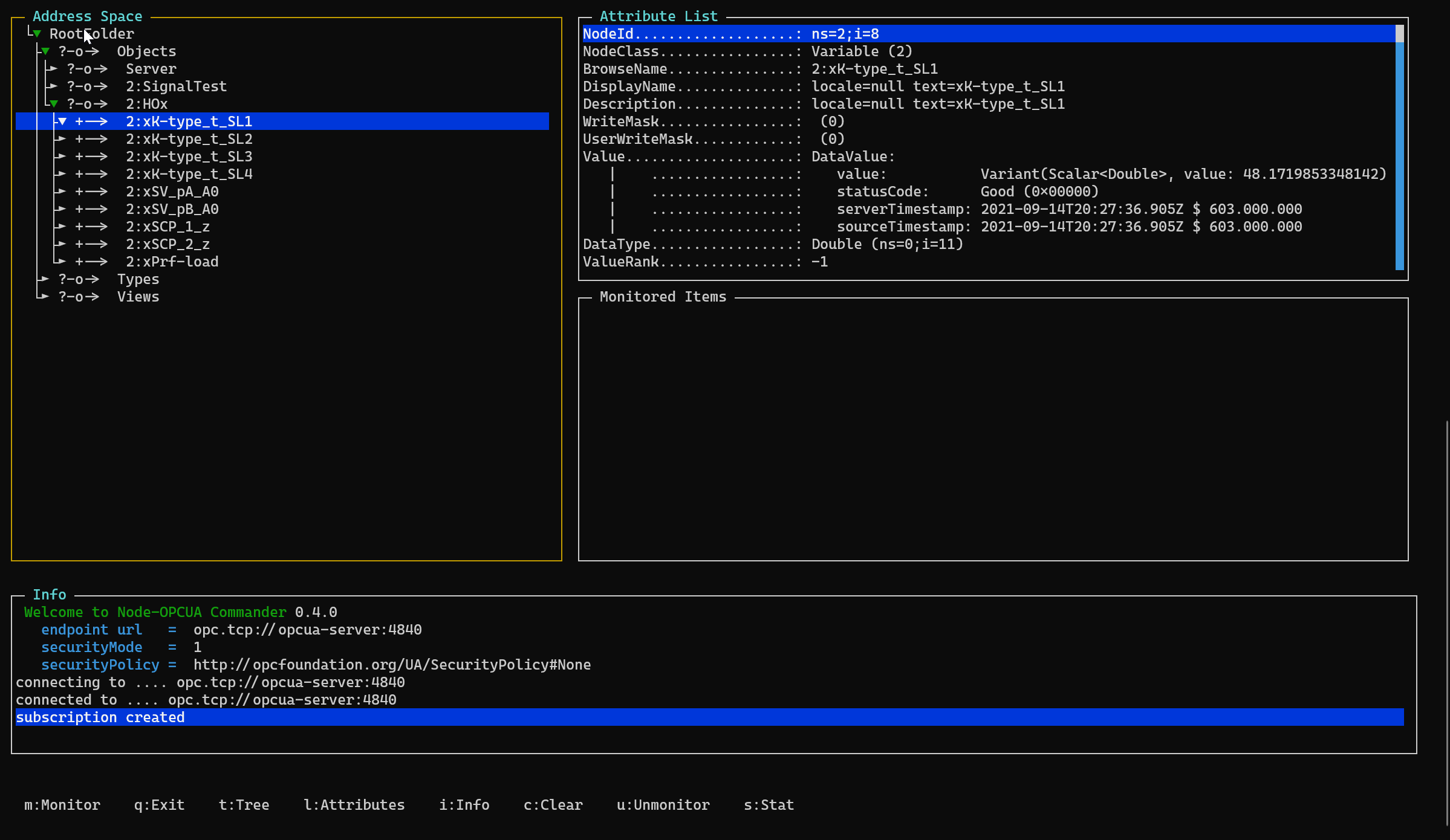Click the u:Unmonitor shortcut
This screenshot has width=1450, height=840.
(x=663, y=805)
